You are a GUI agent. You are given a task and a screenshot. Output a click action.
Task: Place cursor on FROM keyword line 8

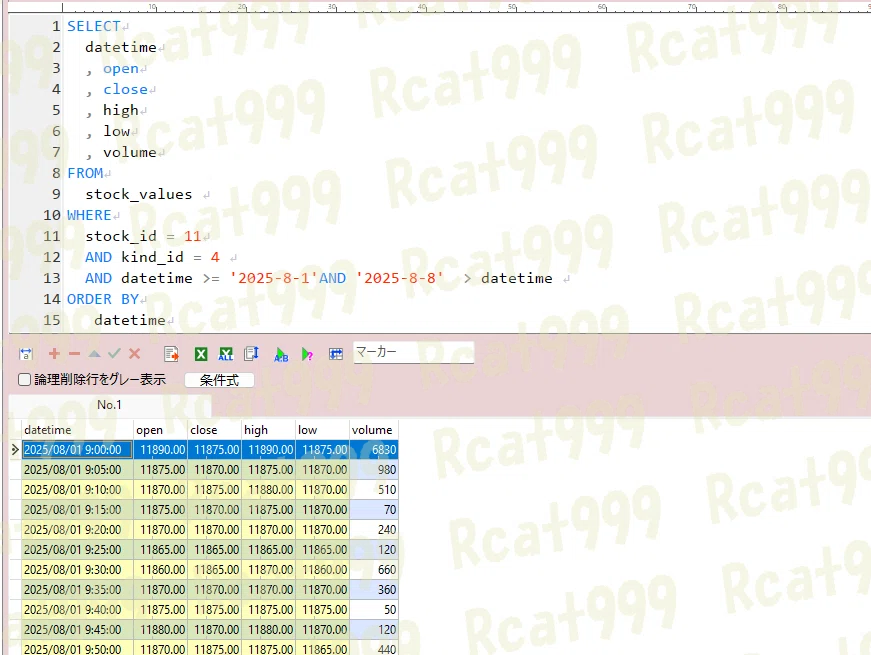[85, 173]
